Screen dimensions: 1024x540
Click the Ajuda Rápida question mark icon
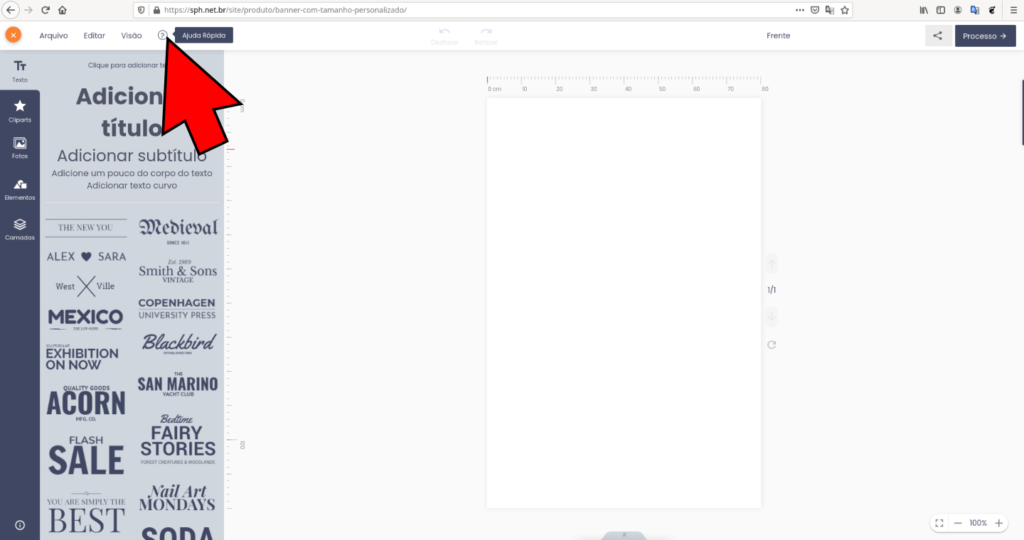click(x=162, y=35)
